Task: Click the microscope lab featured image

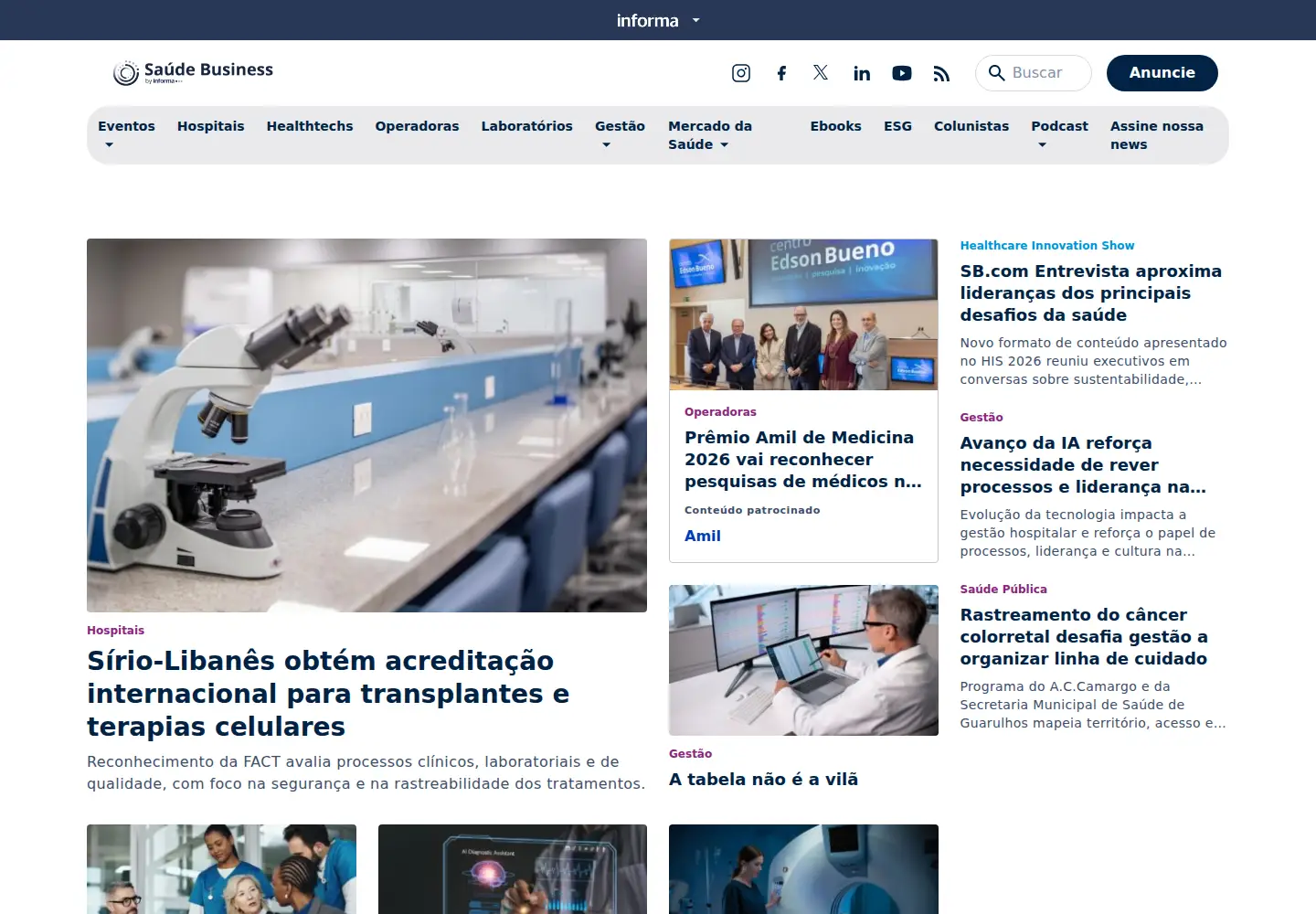Action: (366, 425)
